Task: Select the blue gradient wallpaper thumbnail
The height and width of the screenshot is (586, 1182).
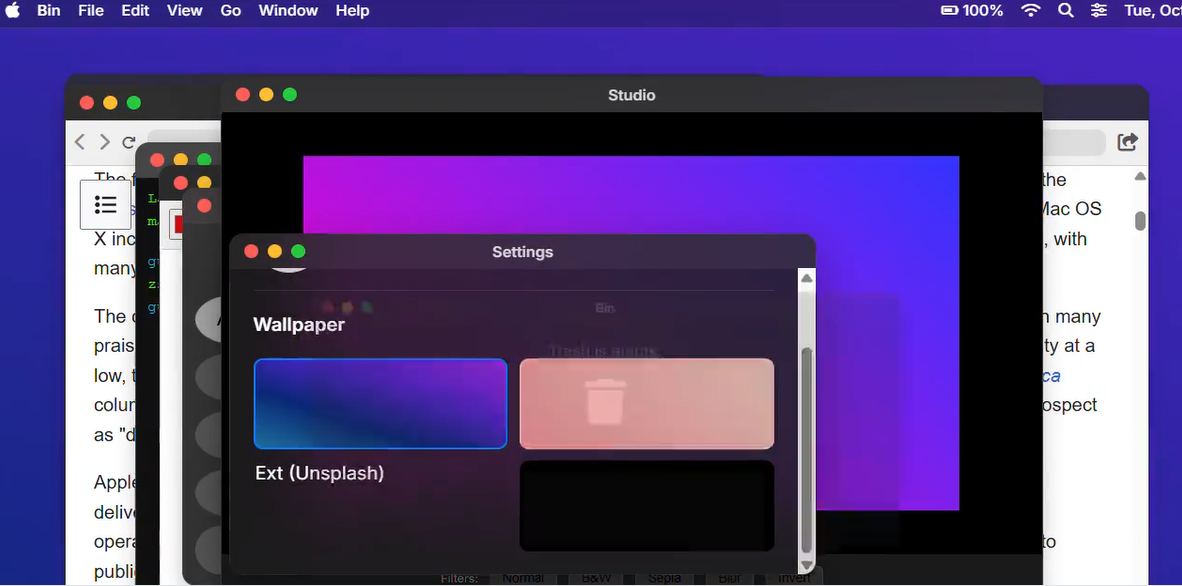Action: click(381, 403)
